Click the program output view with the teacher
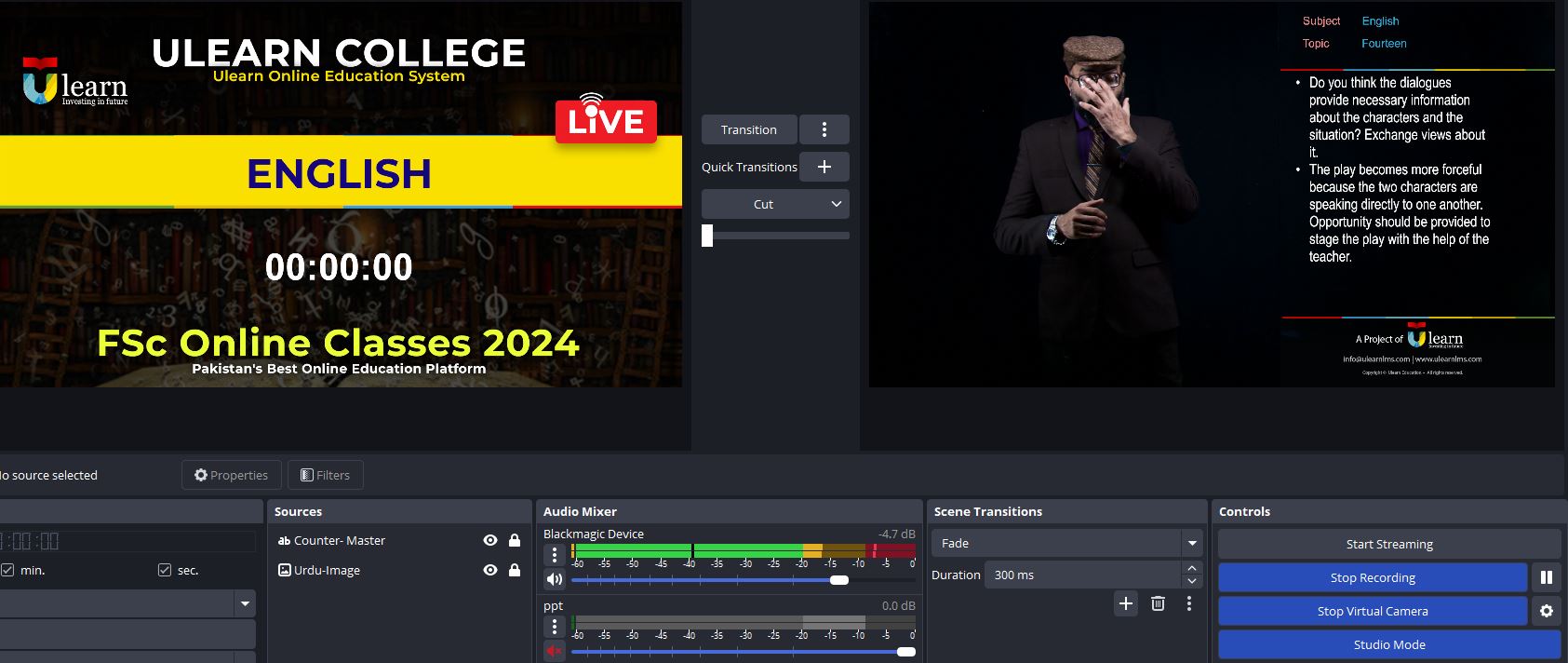1568x663 pixels. [x=1212, y=194]
